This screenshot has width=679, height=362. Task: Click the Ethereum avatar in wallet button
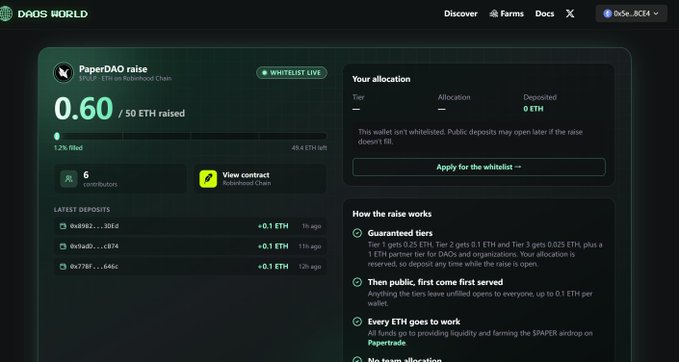608,13
